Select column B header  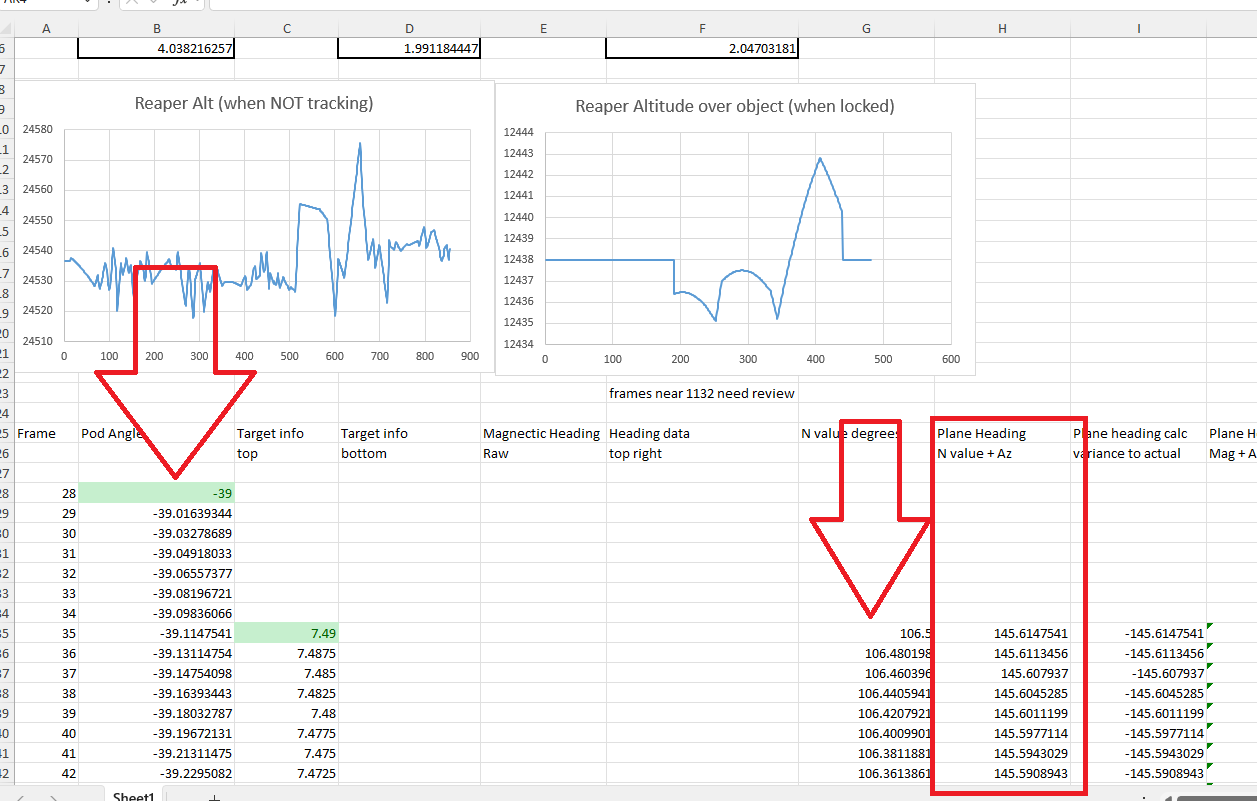point(156,29)
